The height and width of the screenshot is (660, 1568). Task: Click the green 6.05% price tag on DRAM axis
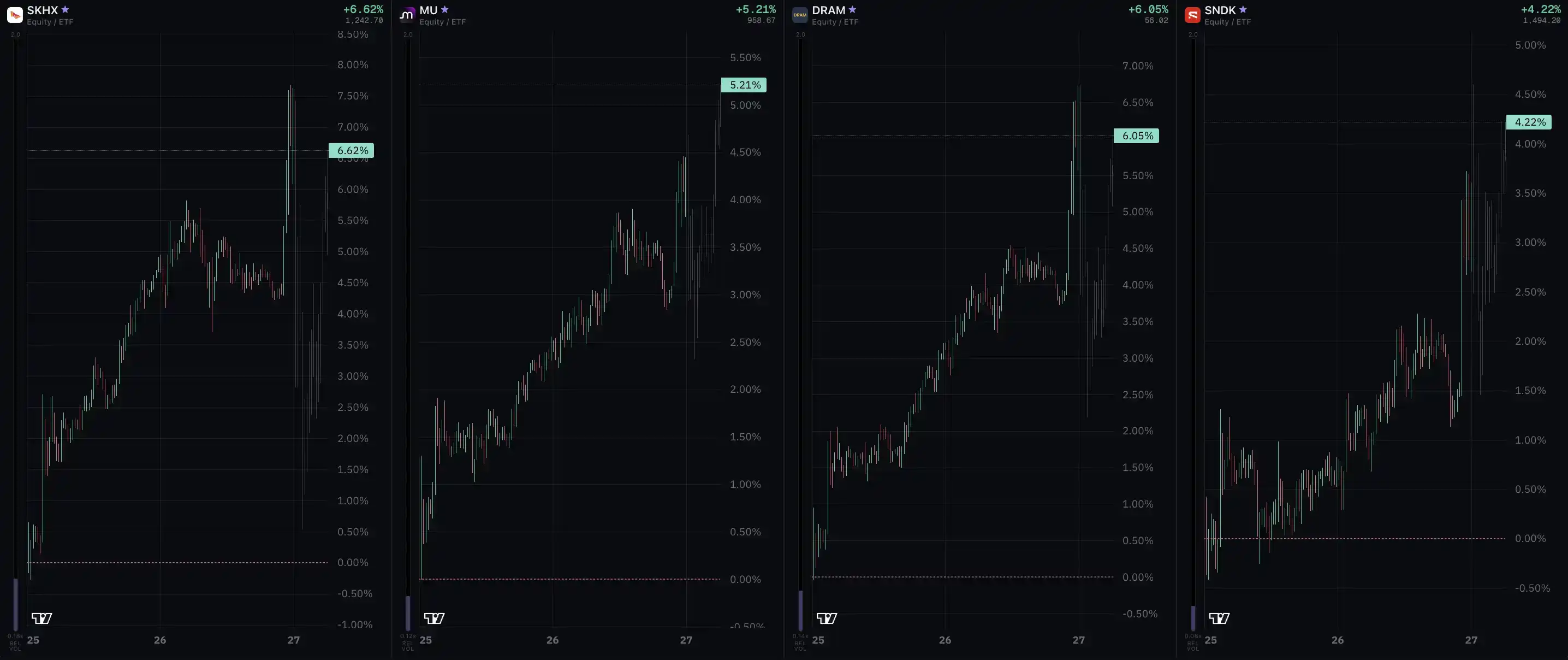point(1137,136)
